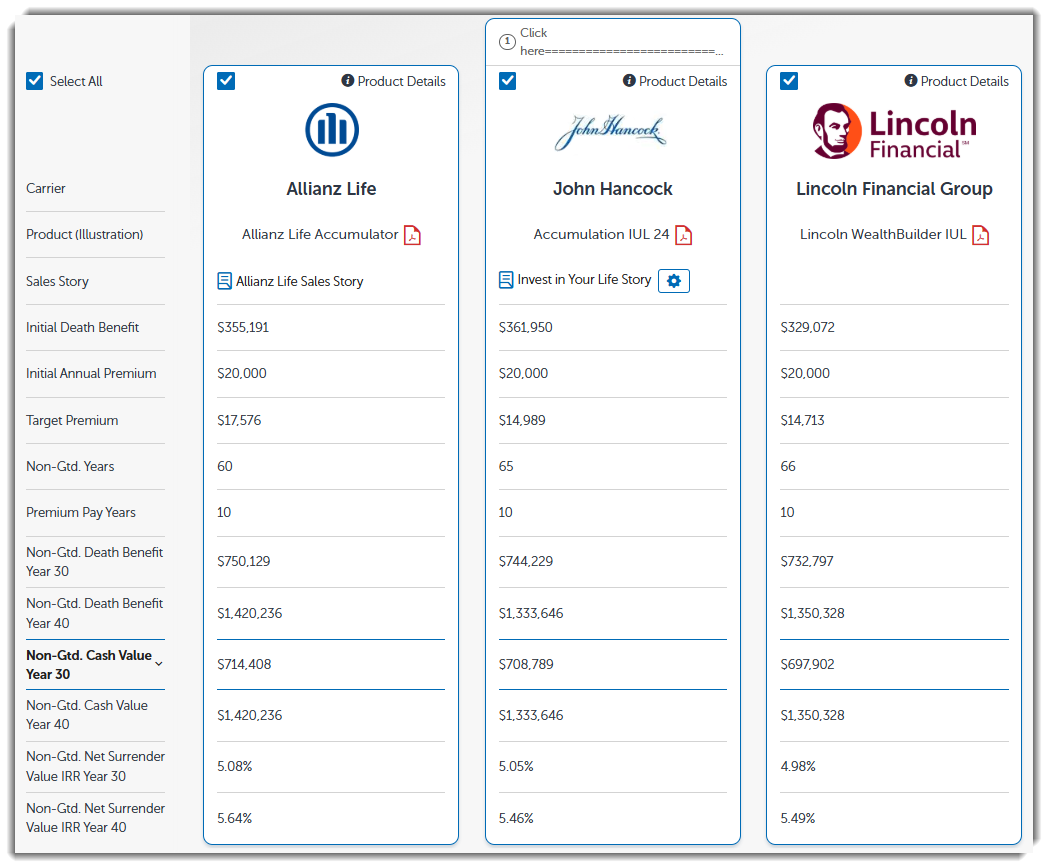Toggle the Select All checkbox

pyautogui.click(x=35, y=81)
